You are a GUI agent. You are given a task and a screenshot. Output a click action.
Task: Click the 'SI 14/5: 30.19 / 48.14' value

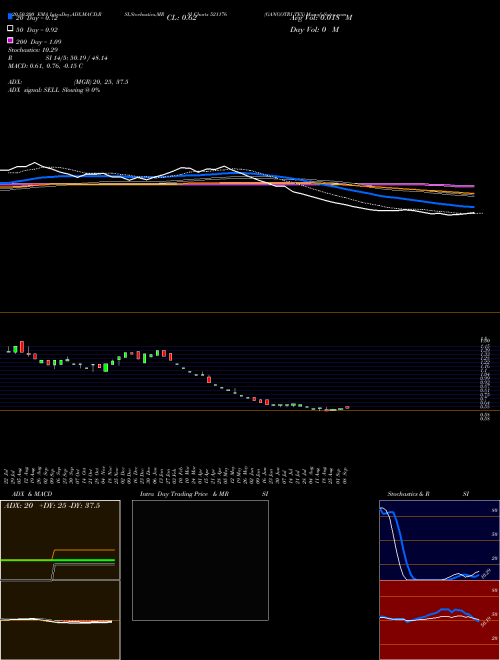click(76, 58)
